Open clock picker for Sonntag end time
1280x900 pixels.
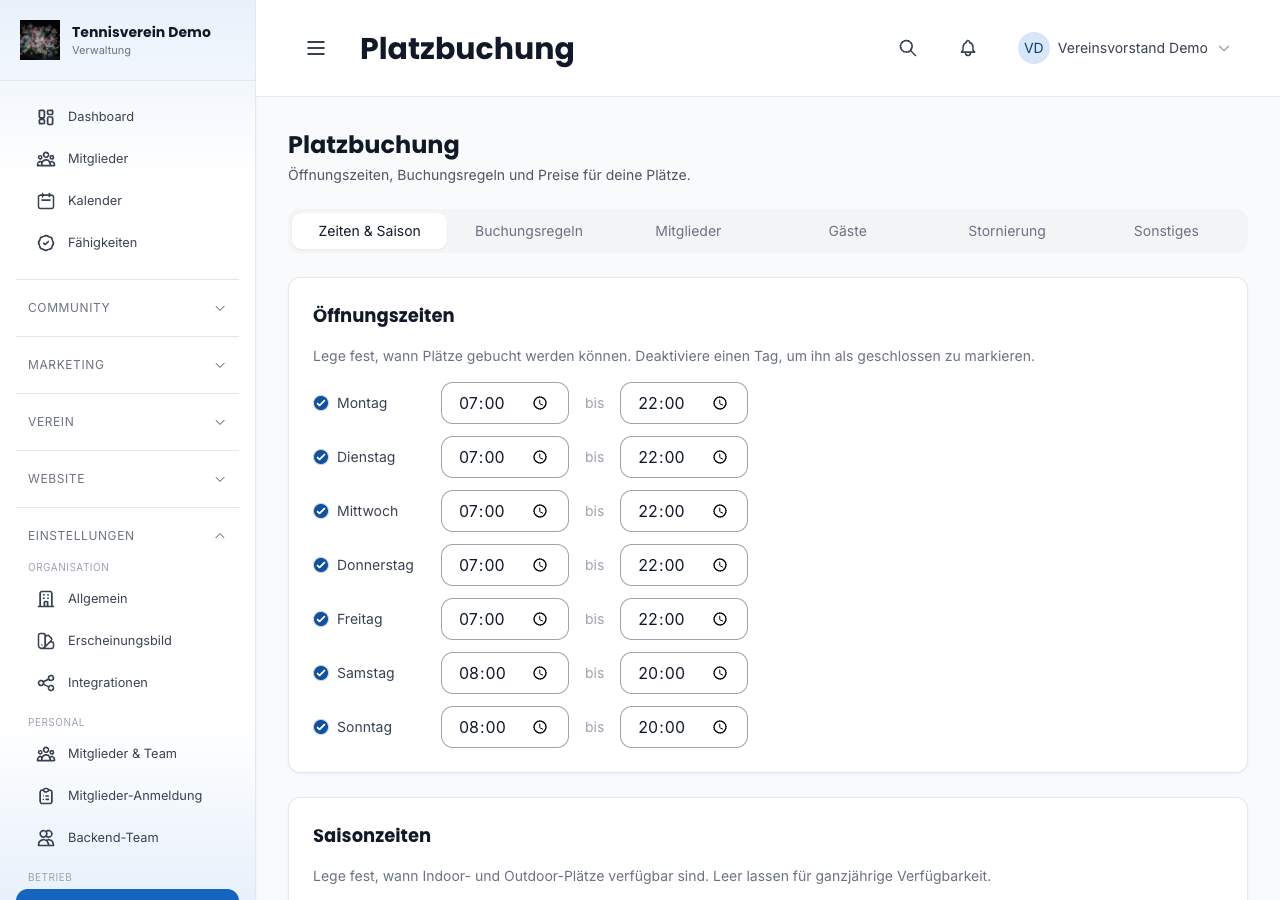[720, 727]
